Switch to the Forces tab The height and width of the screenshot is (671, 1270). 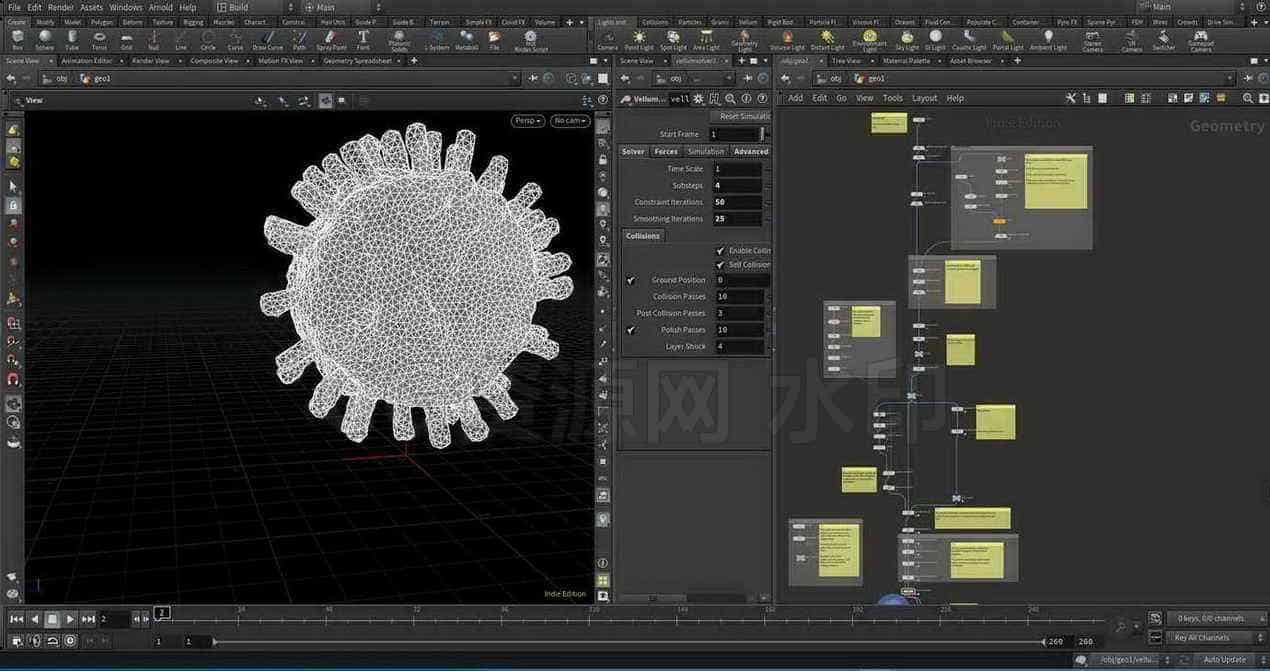coord(666,151)
